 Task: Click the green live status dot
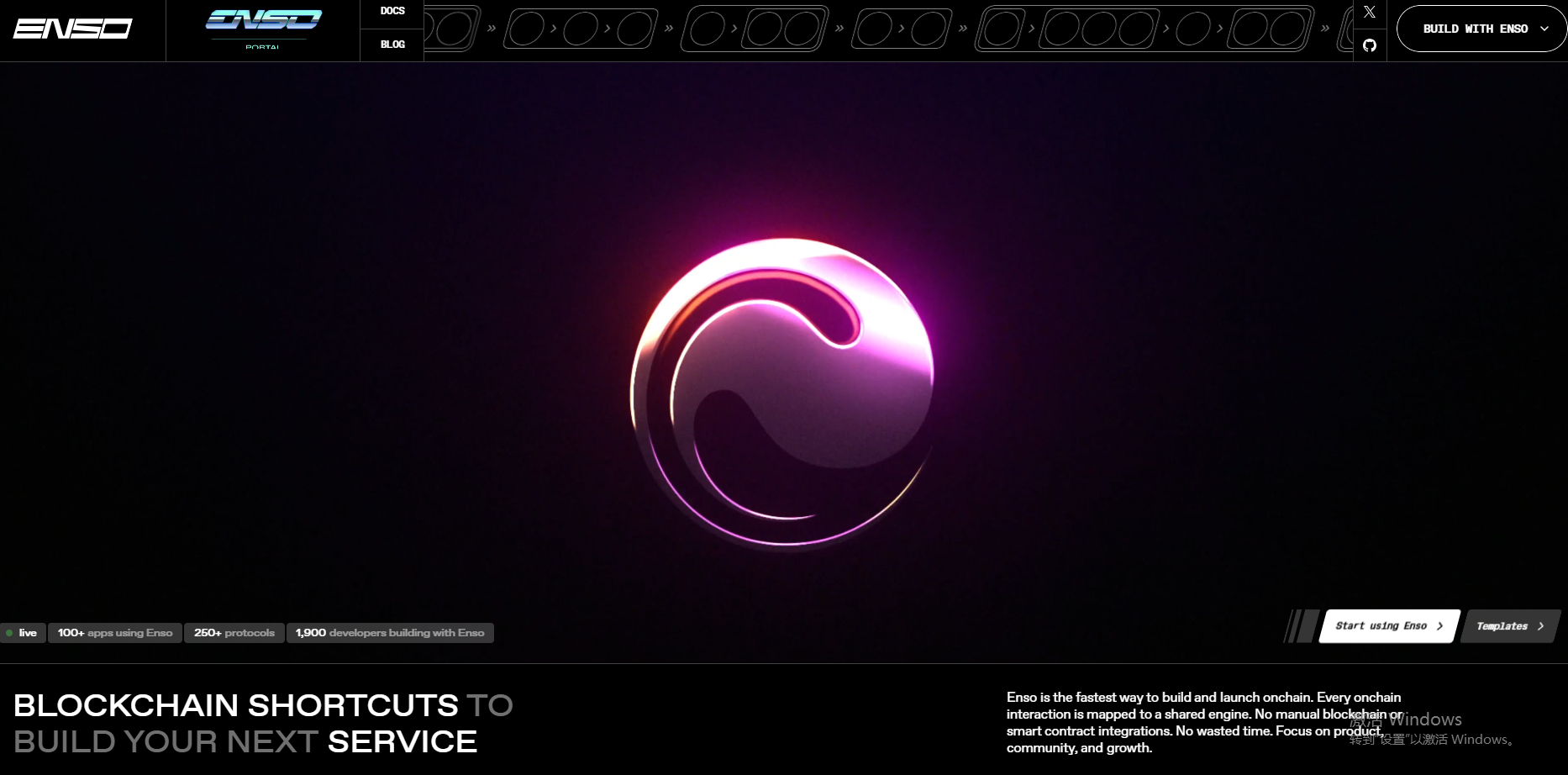[x=9, y=633]
